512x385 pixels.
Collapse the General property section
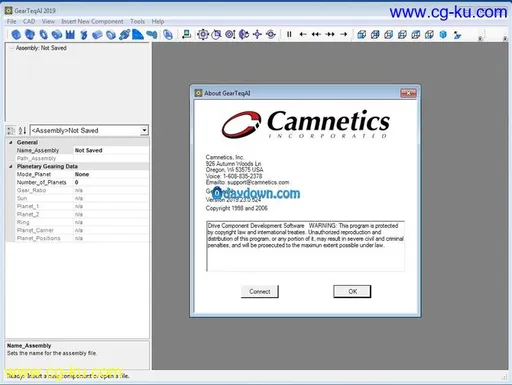(11, 142)
